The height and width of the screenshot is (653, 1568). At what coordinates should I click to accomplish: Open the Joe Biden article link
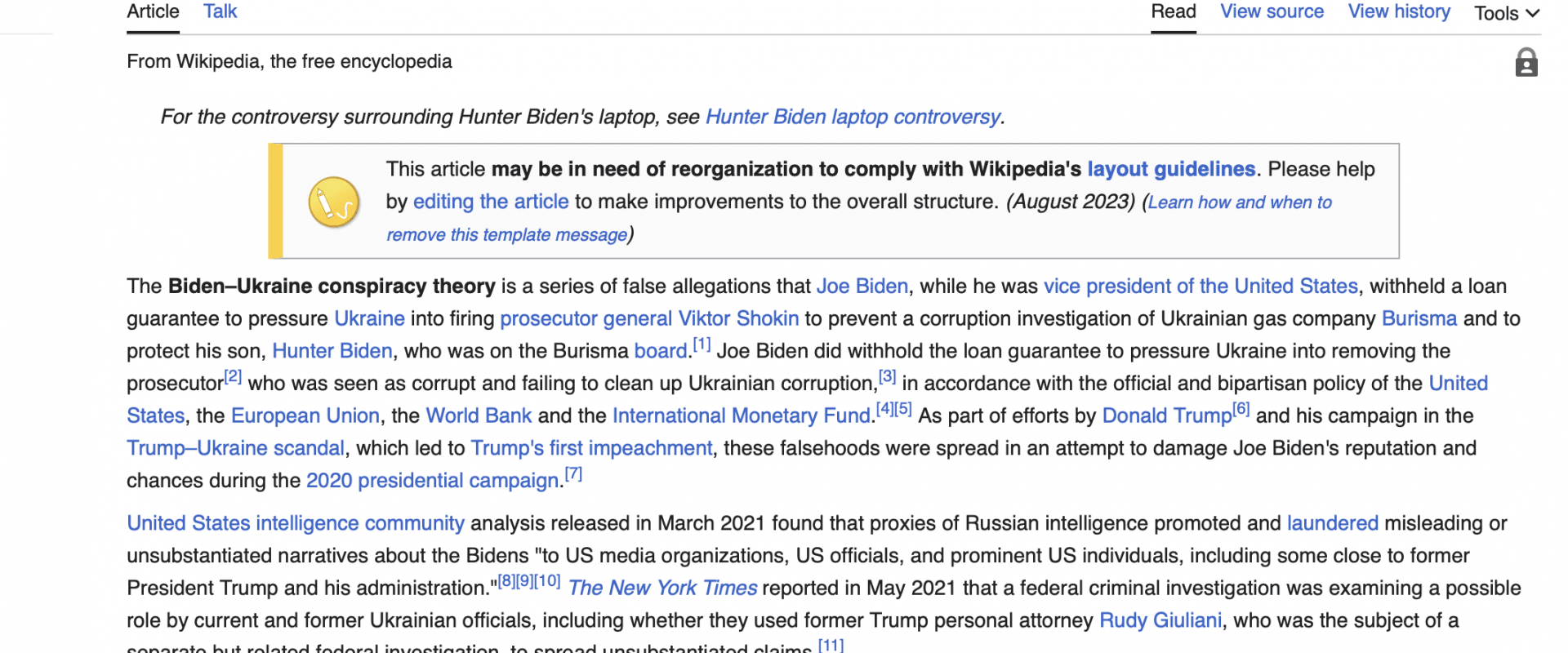coord(862,287)
